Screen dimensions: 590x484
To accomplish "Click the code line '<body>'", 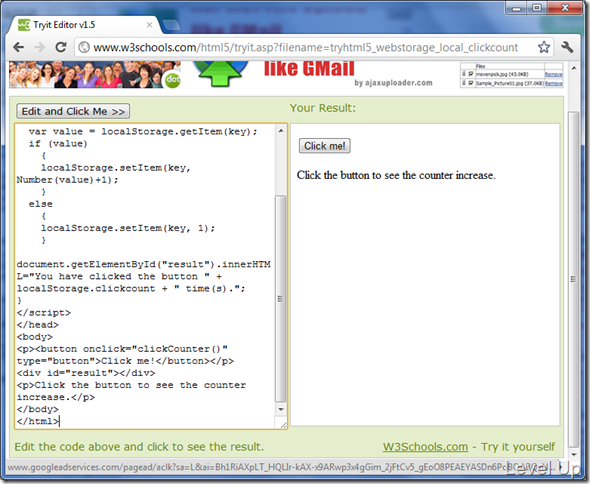I will tap(35, 337).
